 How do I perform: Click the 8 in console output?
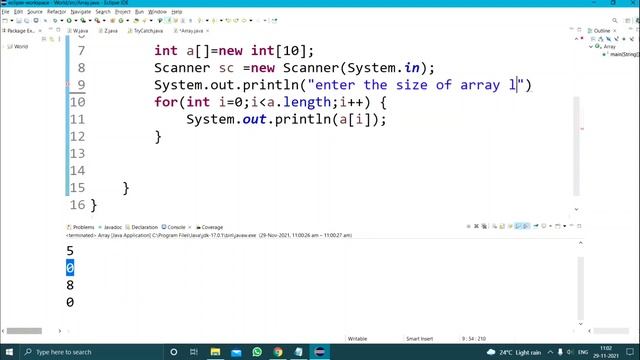pyautogui.click(x=70, y=285)
